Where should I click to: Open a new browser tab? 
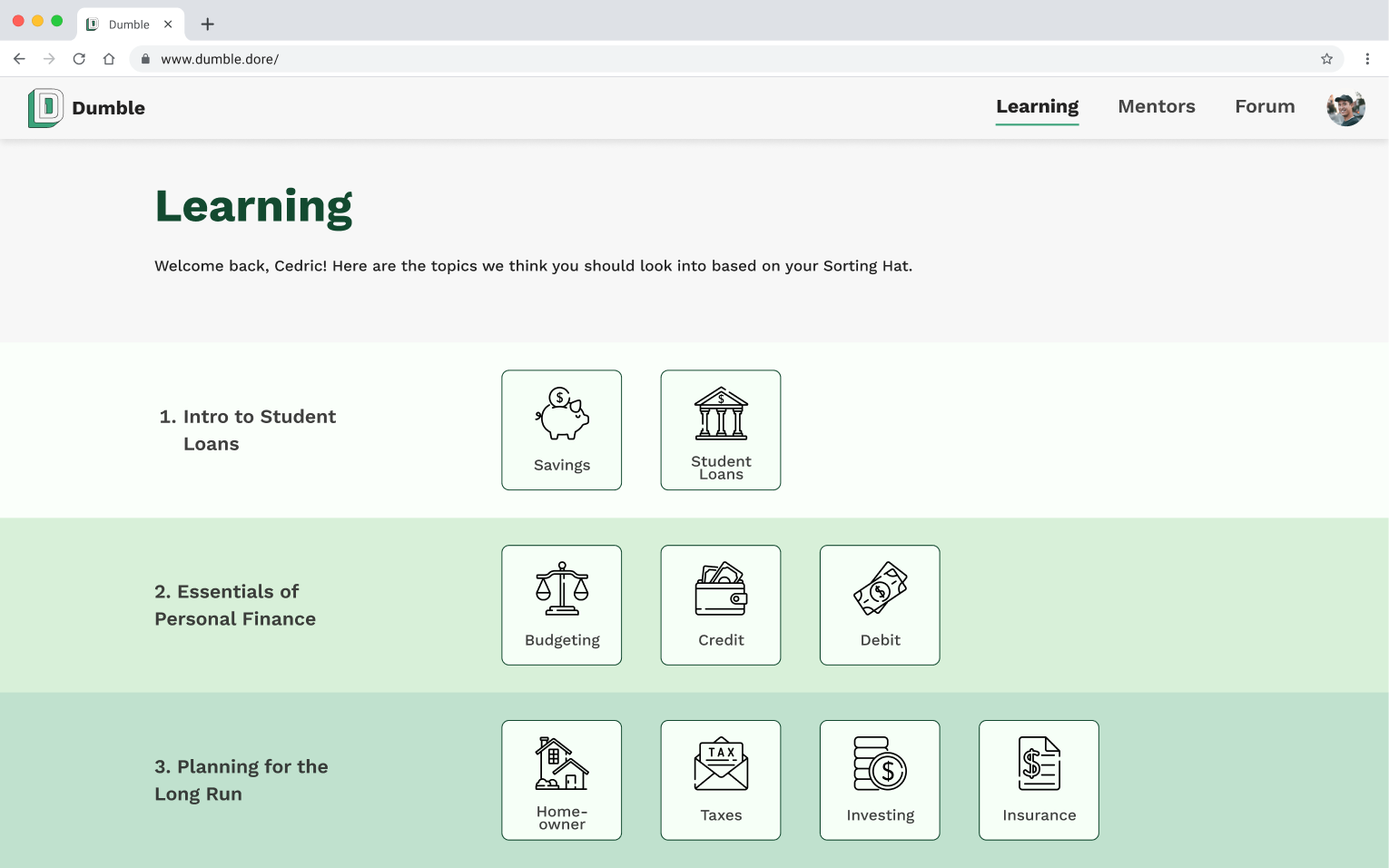[x=208, y=25]
